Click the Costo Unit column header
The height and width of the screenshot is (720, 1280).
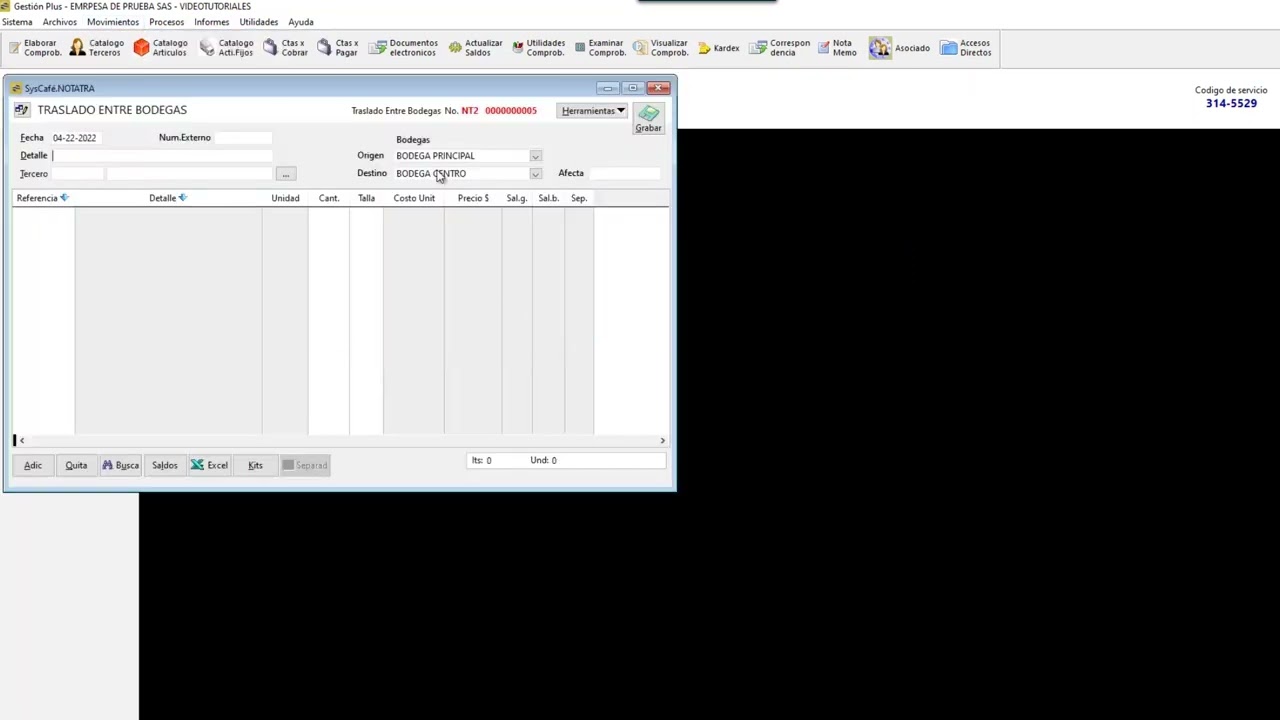(414, 198)
